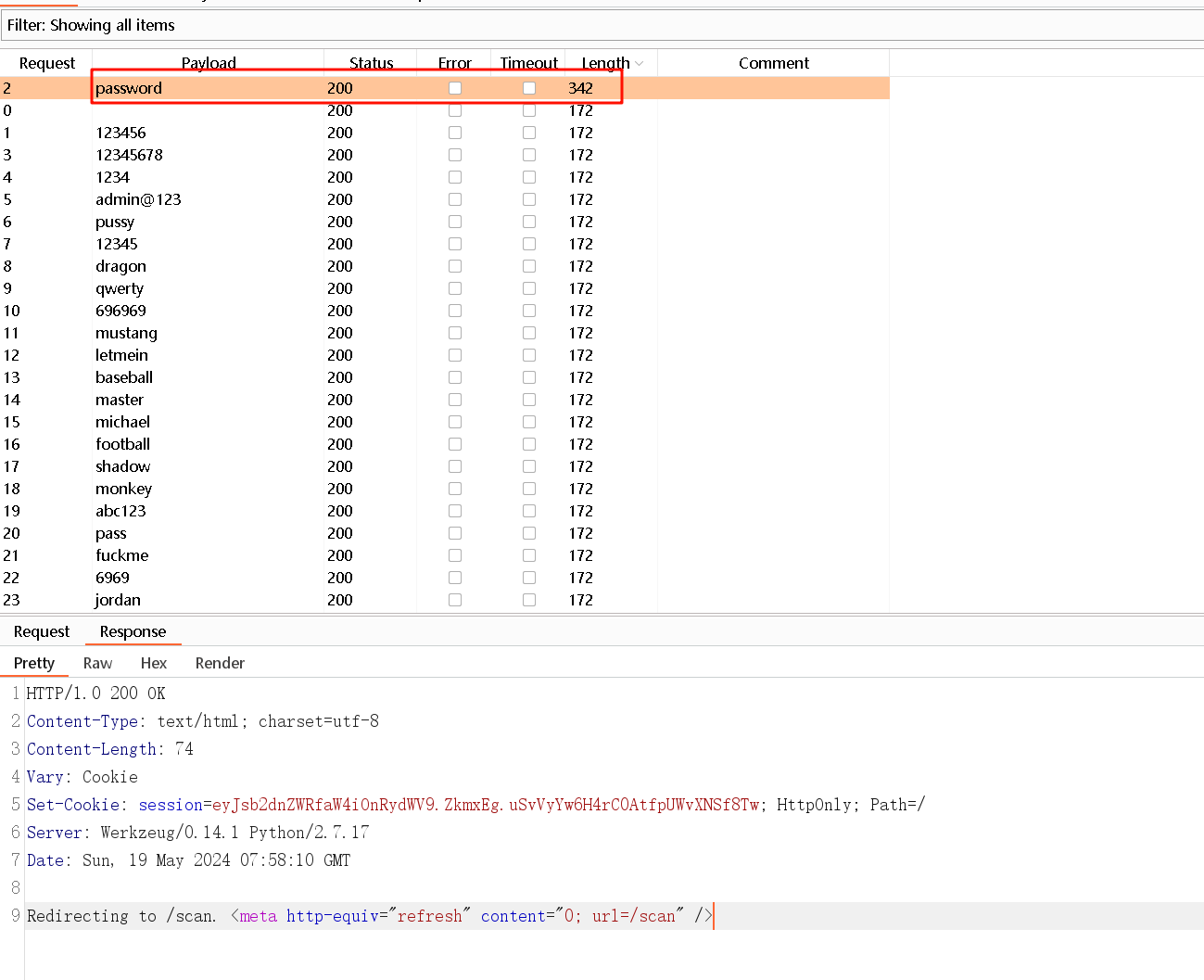Screen dimensions: 1204x980
Task: Open the Request tab
Action: [42, 631]
